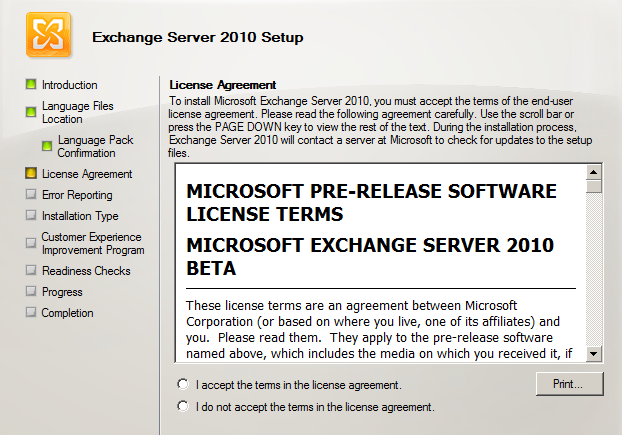Click the Customer Experience Improvement Program step
This screenshot has height=435, width=622.
(92, 243)
